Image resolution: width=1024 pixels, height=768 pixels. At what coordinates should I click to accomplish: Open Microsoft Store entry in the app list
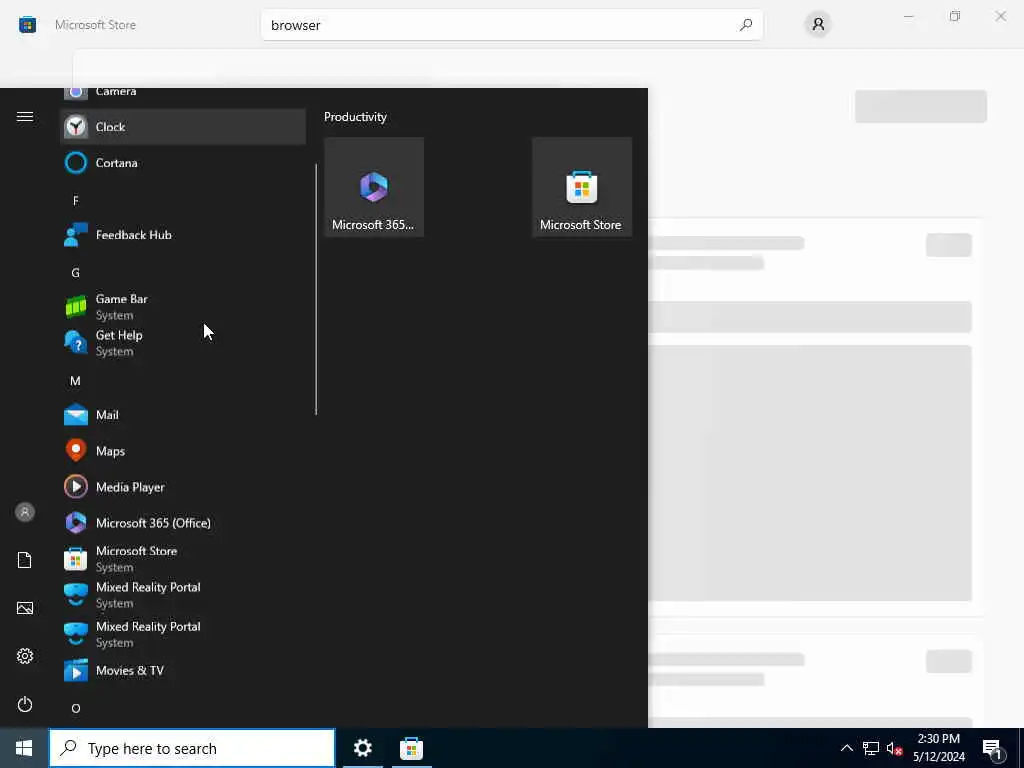183,559
